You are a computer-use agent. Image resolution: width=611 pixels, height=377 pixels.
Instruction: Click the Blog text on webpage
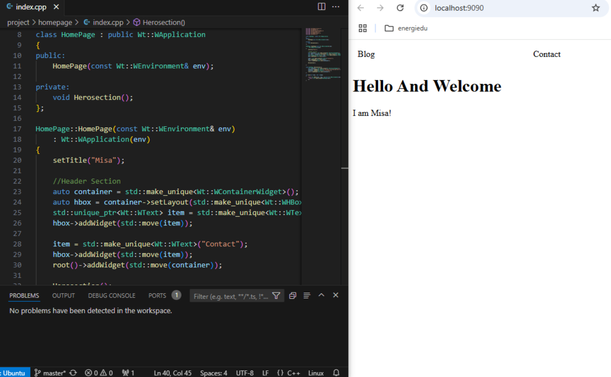(366, 54)
